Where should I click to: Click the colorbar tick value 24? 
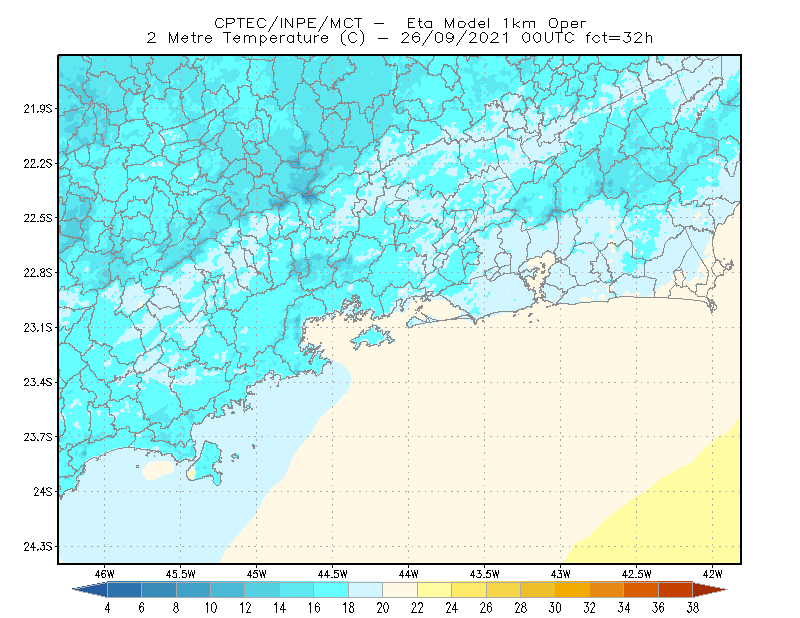(x=452, y=608)
